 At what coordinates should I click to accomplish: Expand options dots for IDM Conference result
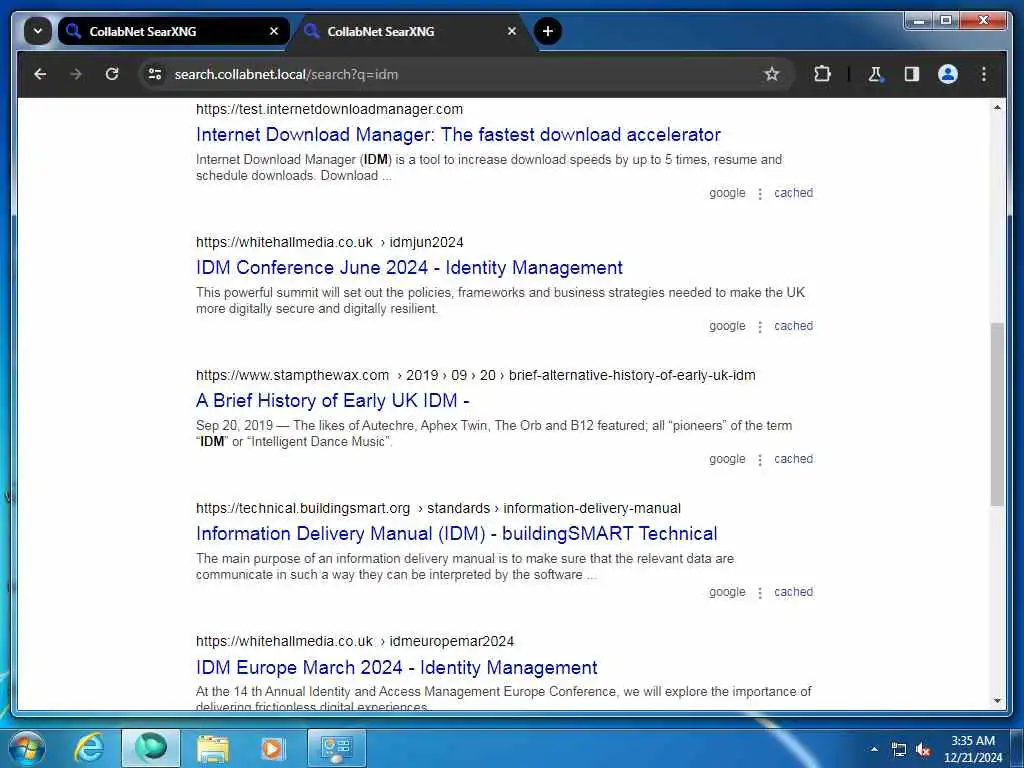[x=760, y=327]
